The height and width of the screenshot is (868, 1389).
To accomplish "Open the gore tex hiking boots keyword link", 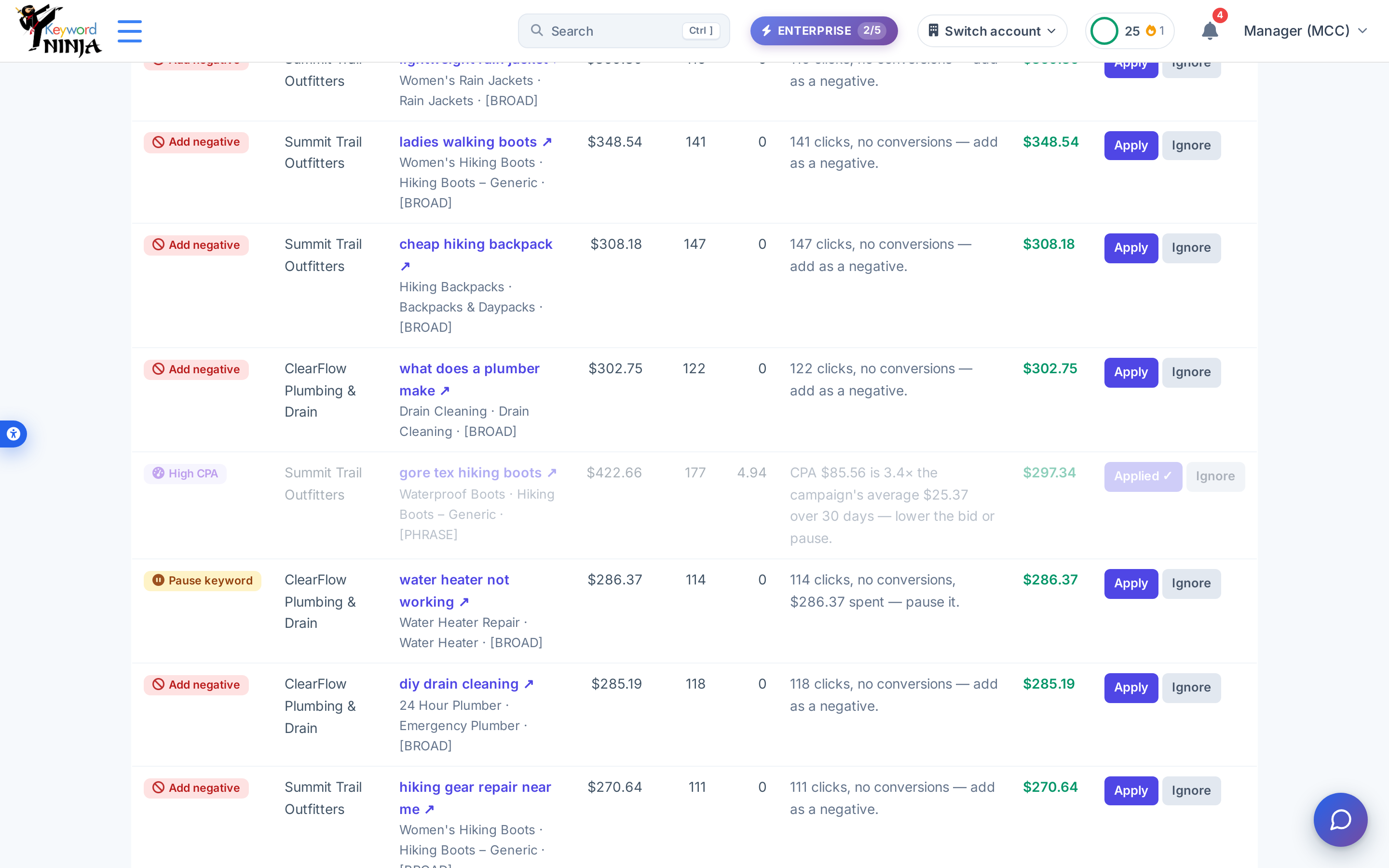I will pyautogui.click(x=477, y=473).
